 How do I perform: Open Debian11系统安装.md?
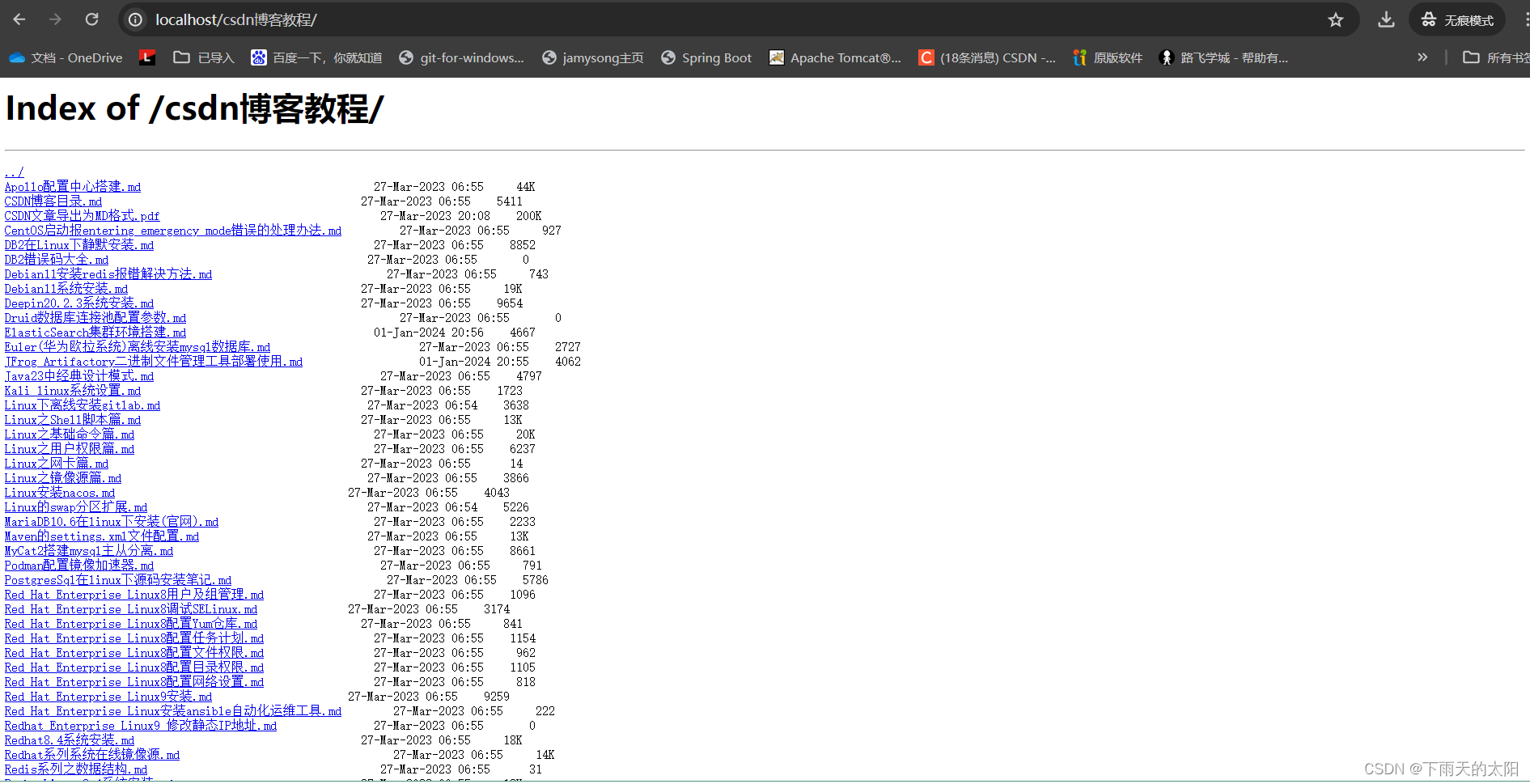(66, 289)
